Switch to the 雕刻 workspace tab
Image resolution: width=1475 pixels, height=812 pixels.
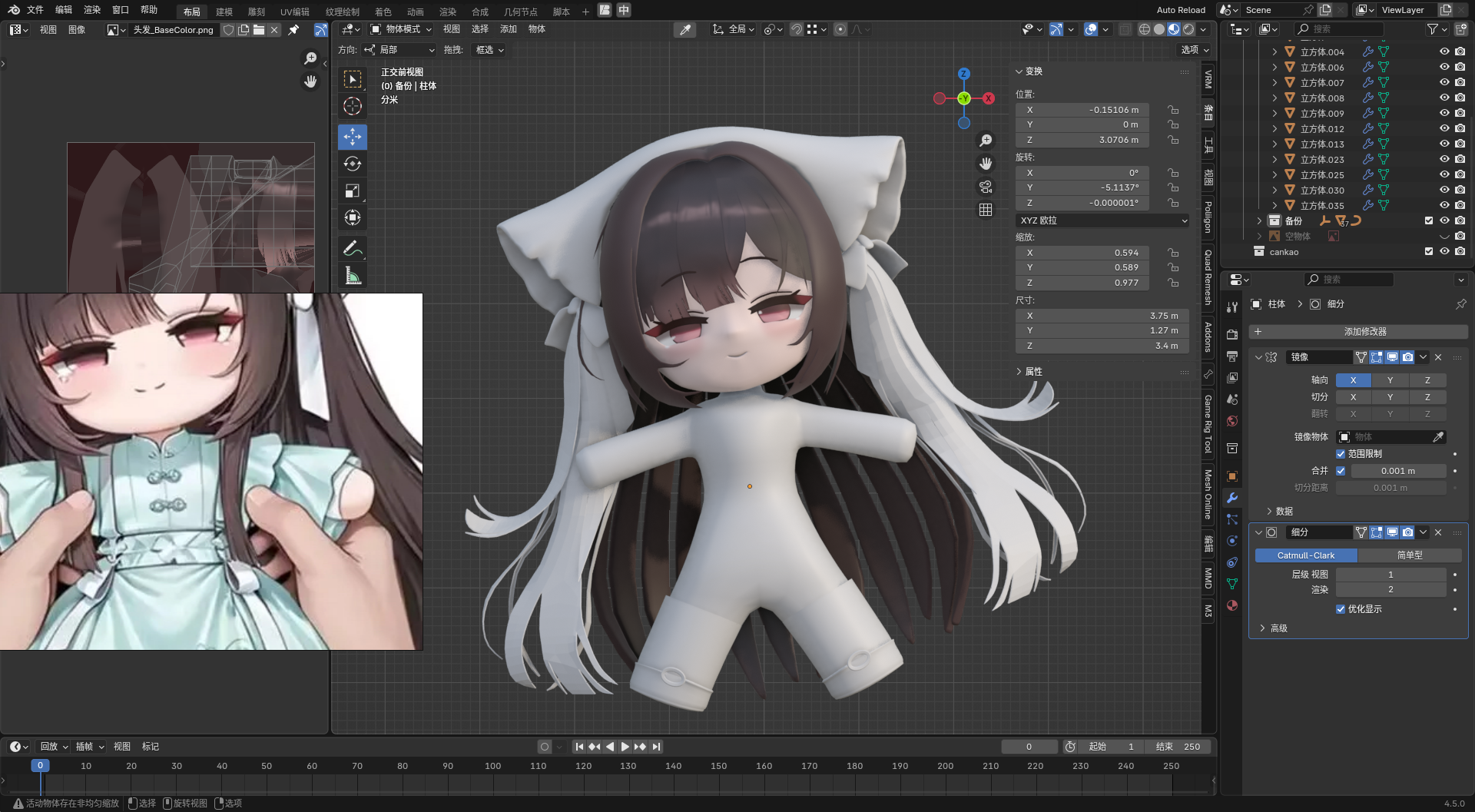coord(257,12)
